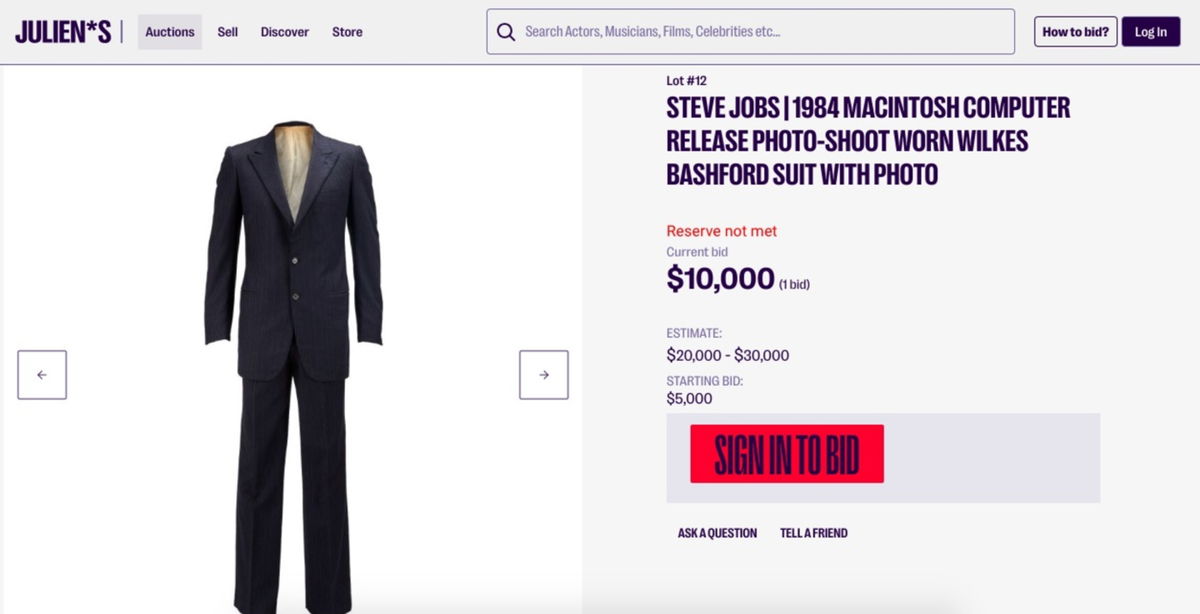Select the Steve Jobs suit lot title
This screenshot has width=1200, height=614.
[x=866, y=140]
